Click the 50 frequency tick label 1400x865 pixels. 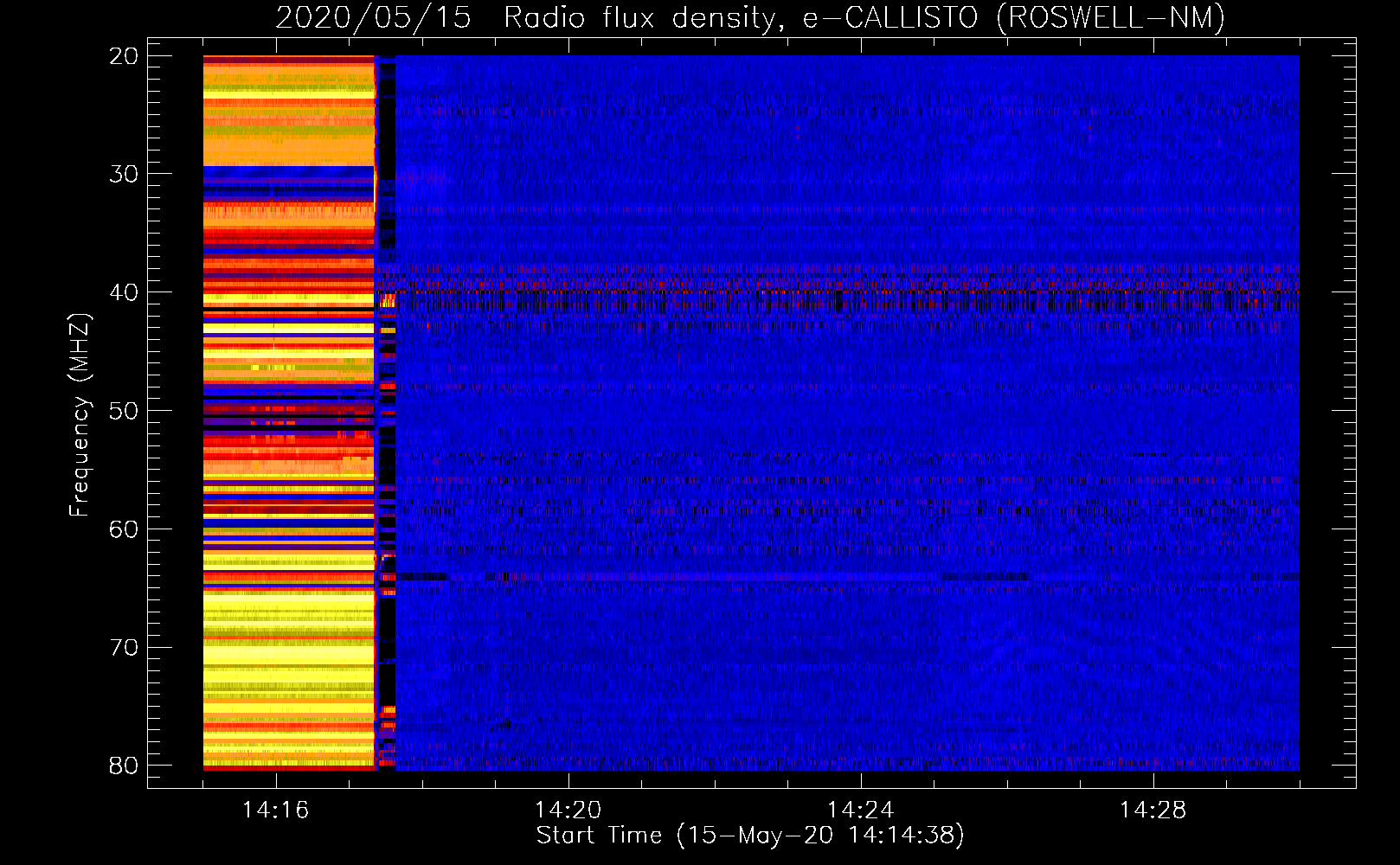point(124,411)
